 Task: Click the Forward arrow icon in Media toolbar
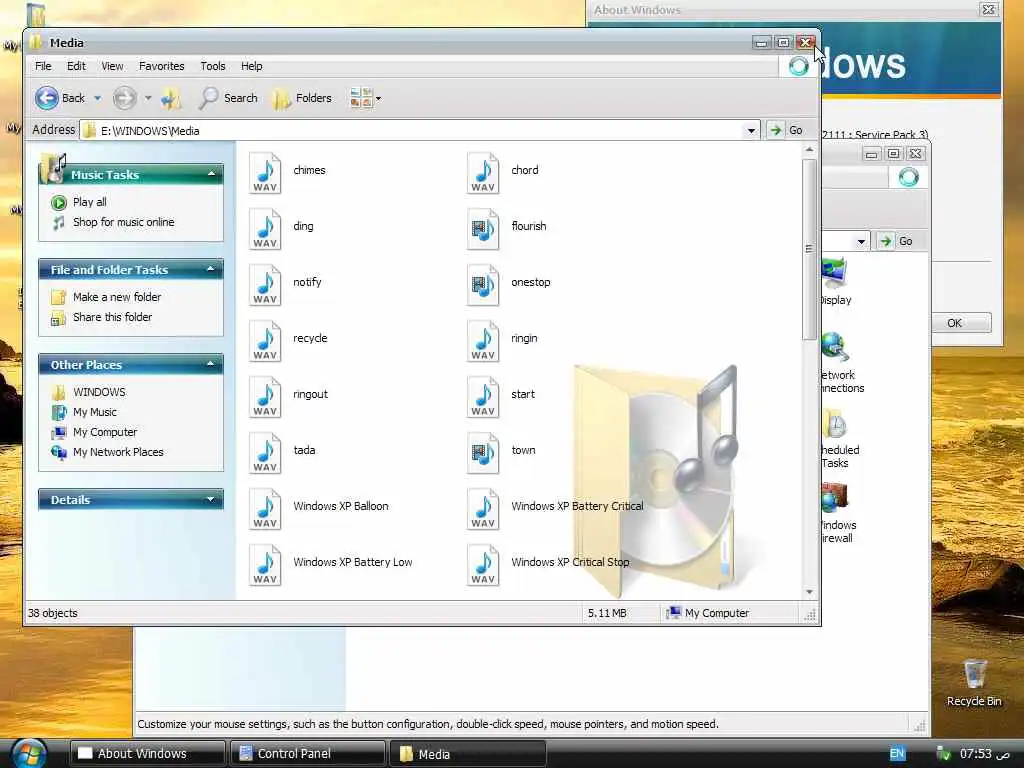pyautogui.click(x=124, y=98)
